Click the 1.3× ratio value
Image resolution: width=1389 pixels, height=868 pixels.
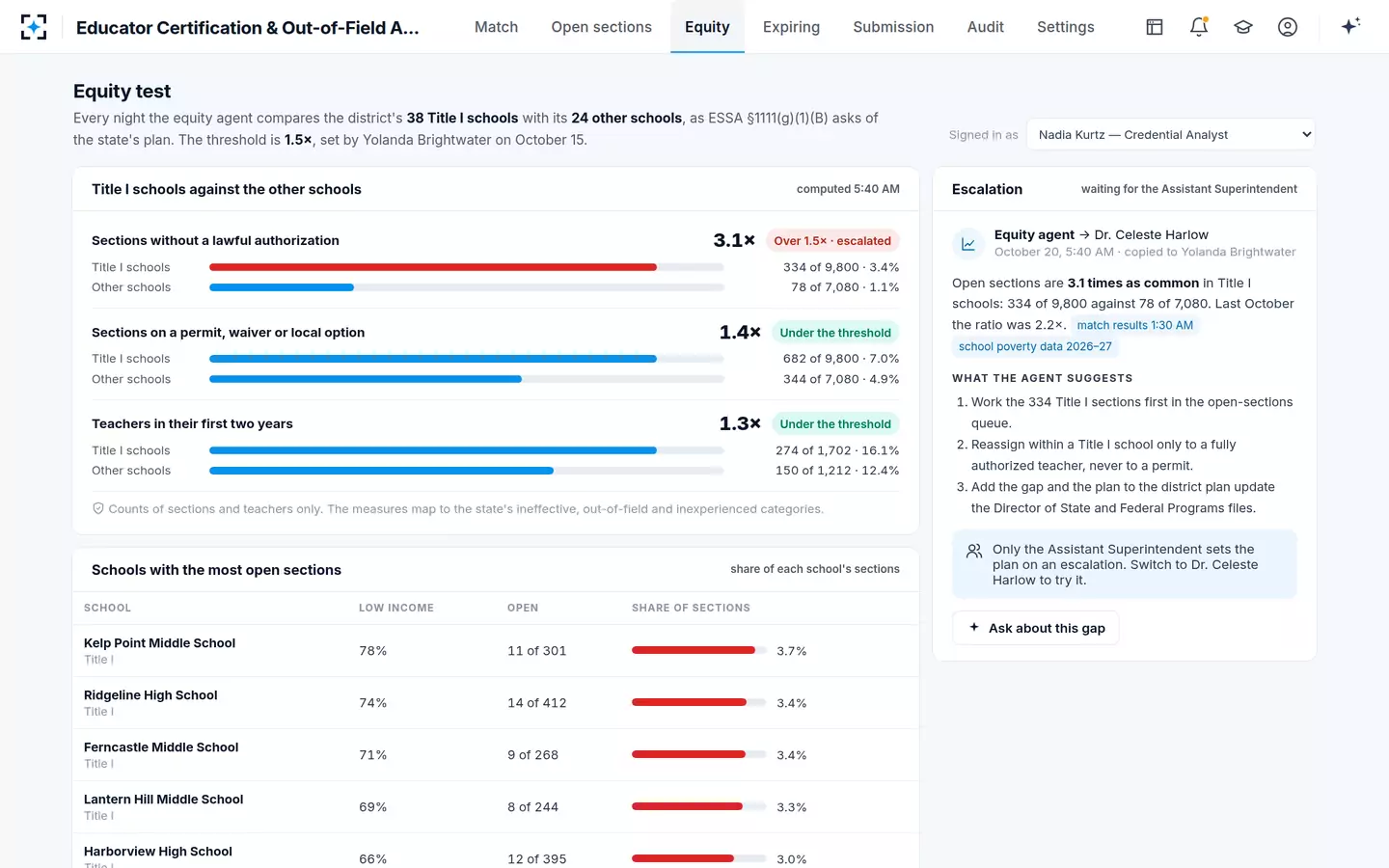740,423
